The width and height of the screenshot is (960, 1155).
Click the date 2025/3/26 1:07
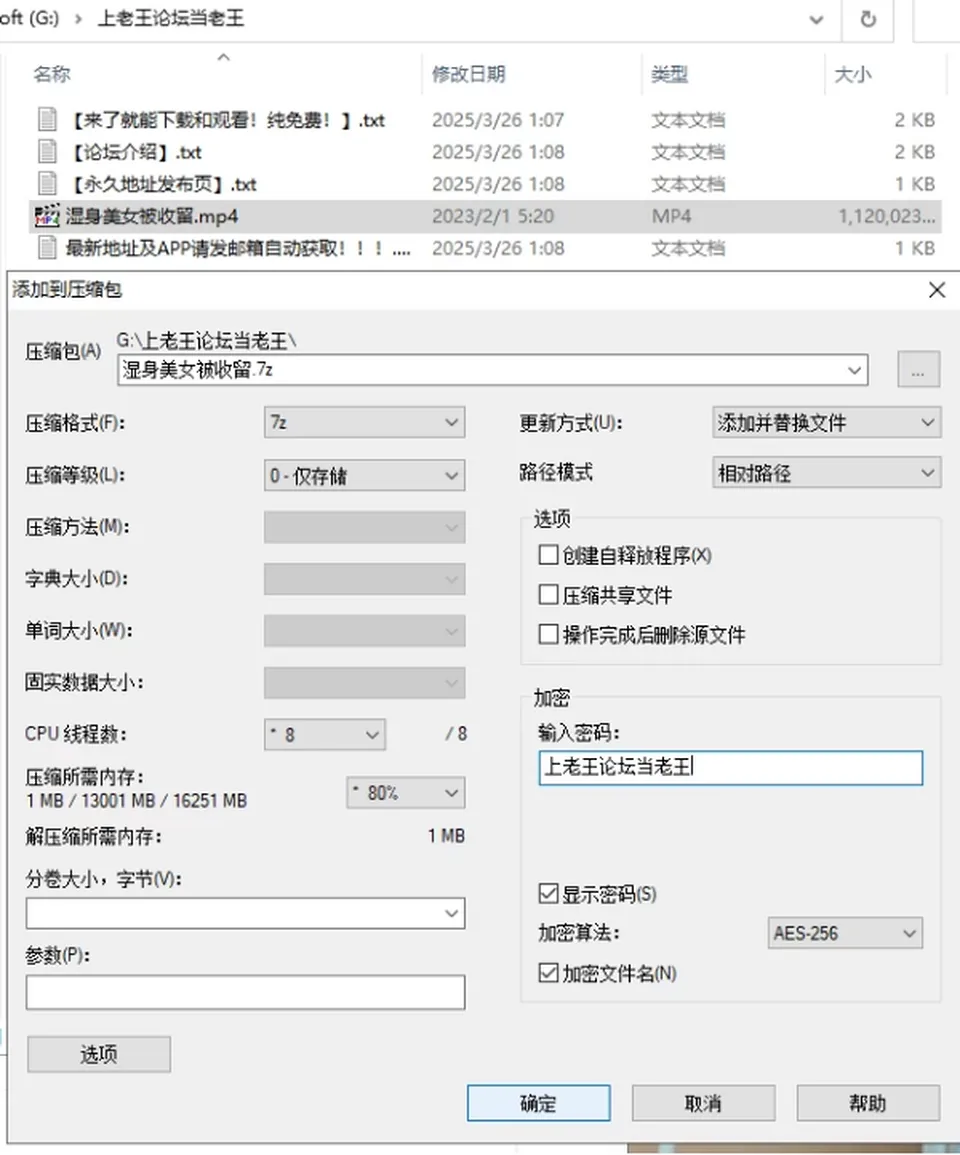coord(498,119)
